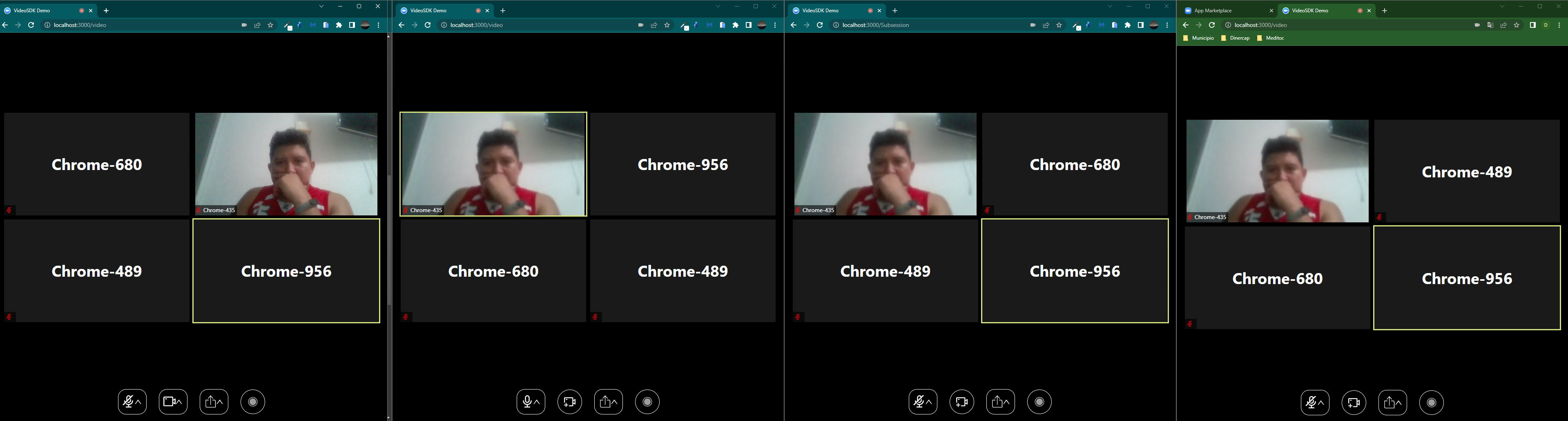Image resolution: width=1568 pixels, height=421 pixels.
Task: Open Chrome menu in Subsession window
Action: tap(1167, 25)
